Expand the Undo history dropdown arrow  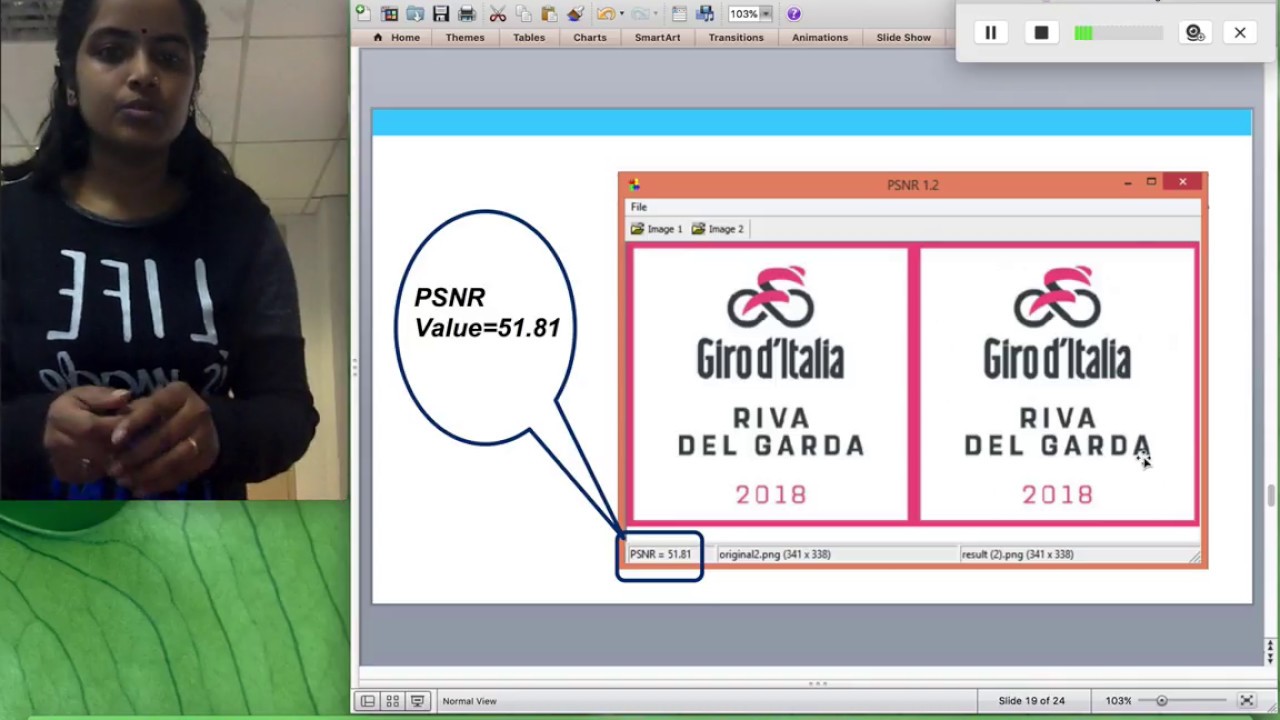click(621, 14)
